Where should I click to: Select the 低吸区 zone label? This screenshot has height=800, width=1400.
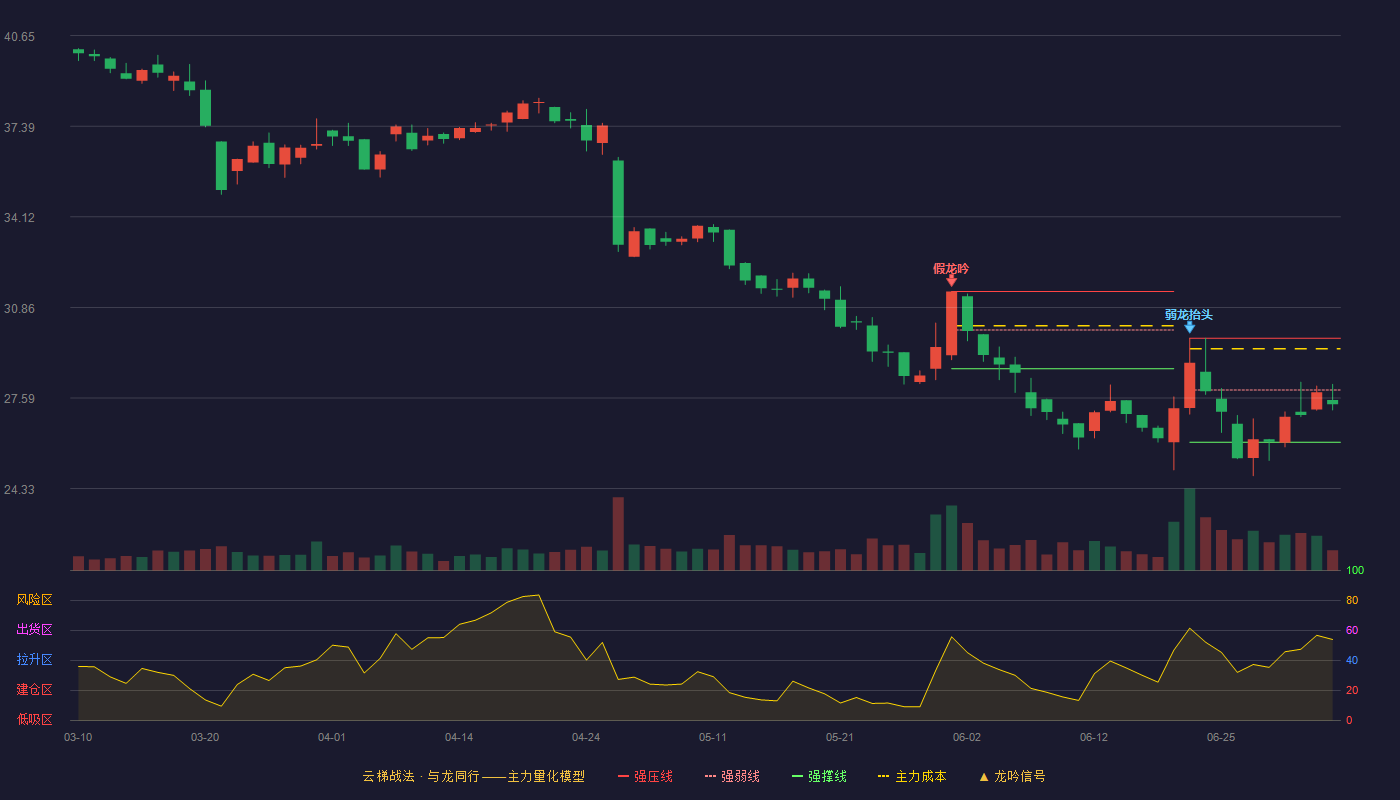tap(34, 719)
